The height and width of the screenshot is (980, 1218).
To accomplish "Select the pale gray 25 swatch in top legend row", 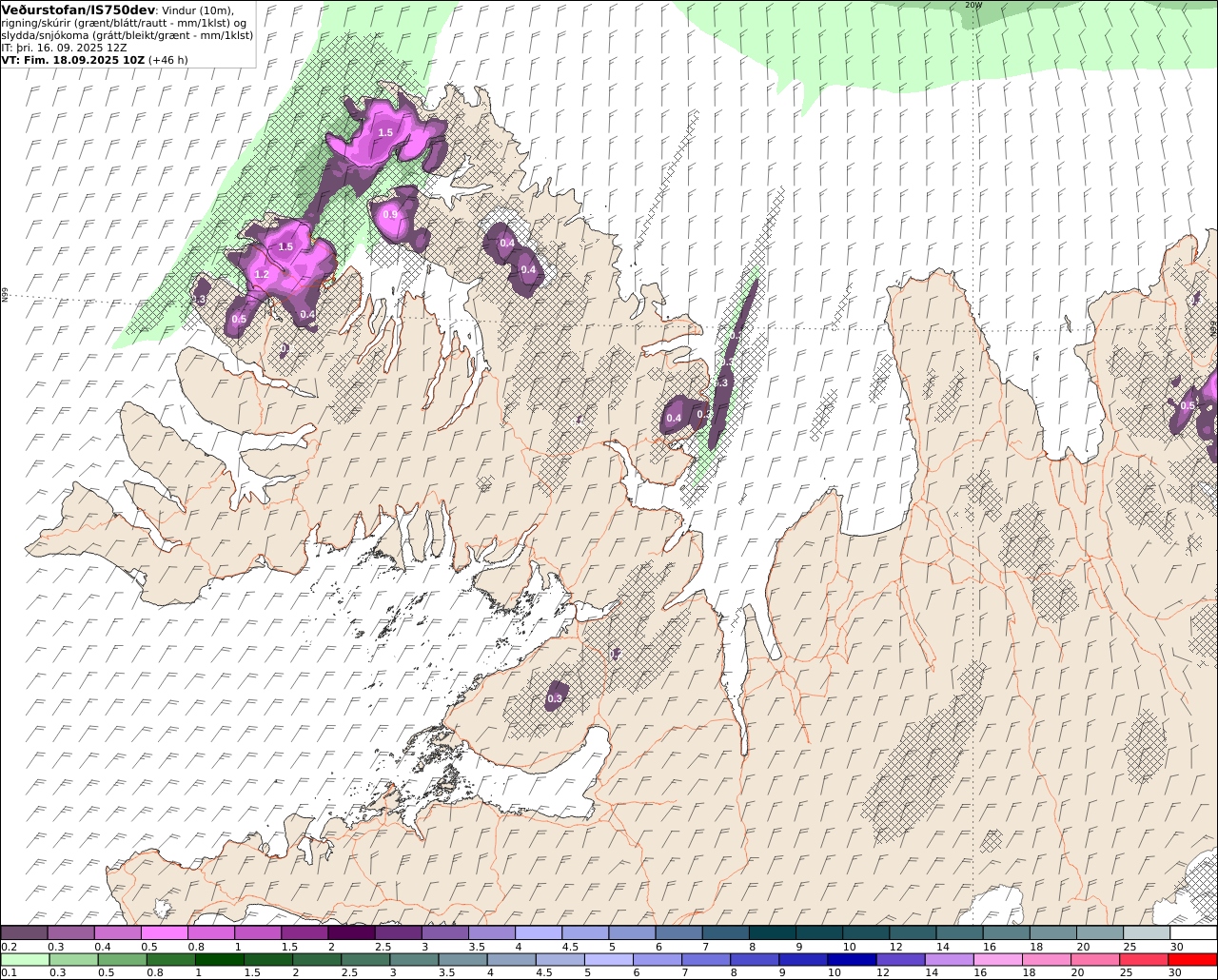I will tap(1147, 932).
